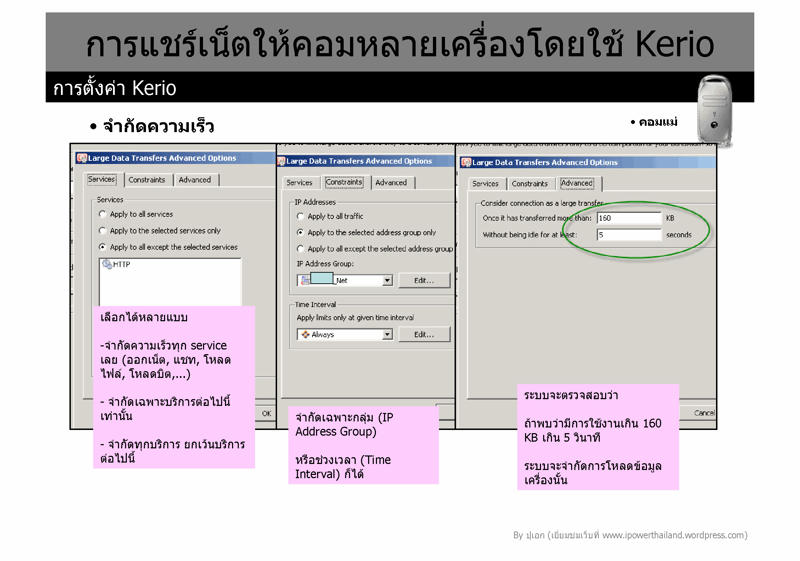
Task: Click the idle seconds field showing 5
Action: (629, 235)
